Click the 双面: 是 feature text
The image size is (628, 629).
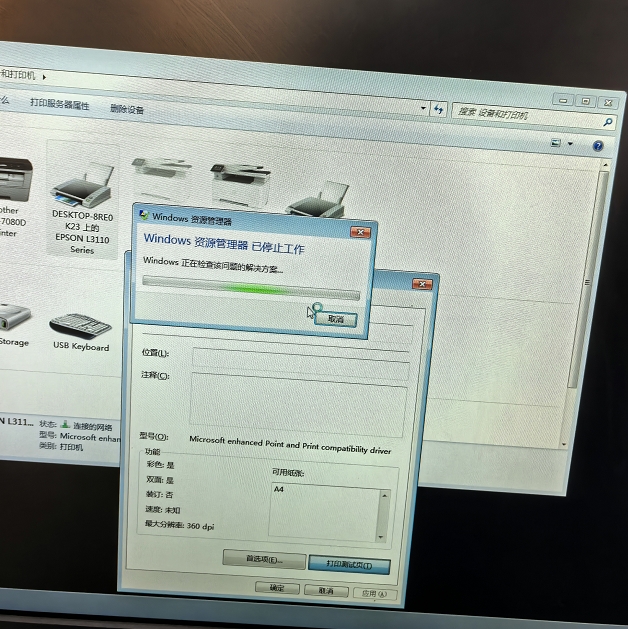pos(160,480)
